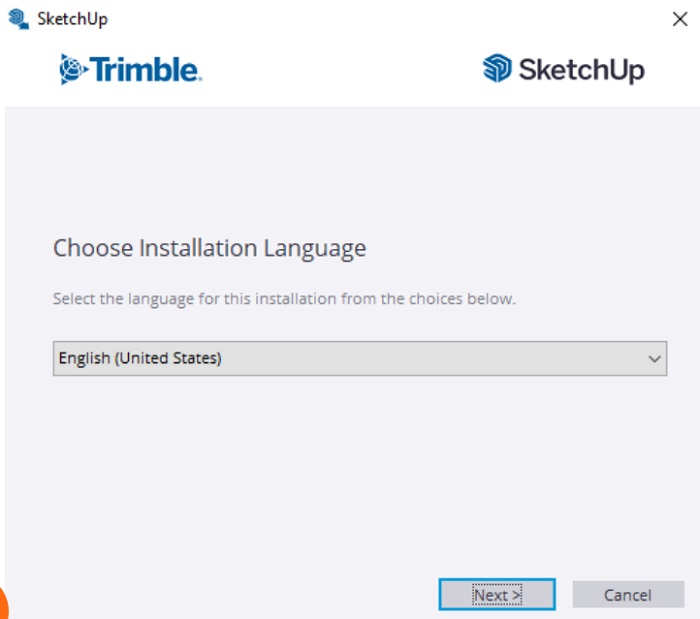This screenshot has width=700, height=619.
Task: Click the SketchUp window title text
Action: click(x=72, y=18)
